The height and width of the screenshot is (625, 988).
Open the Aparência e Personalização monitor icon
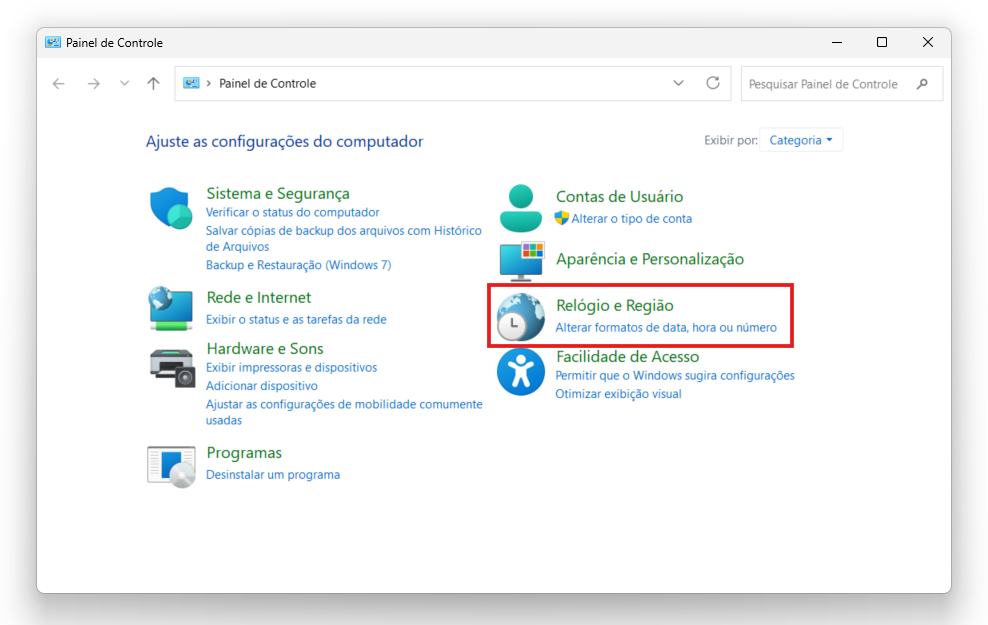[x=520, y=260]
